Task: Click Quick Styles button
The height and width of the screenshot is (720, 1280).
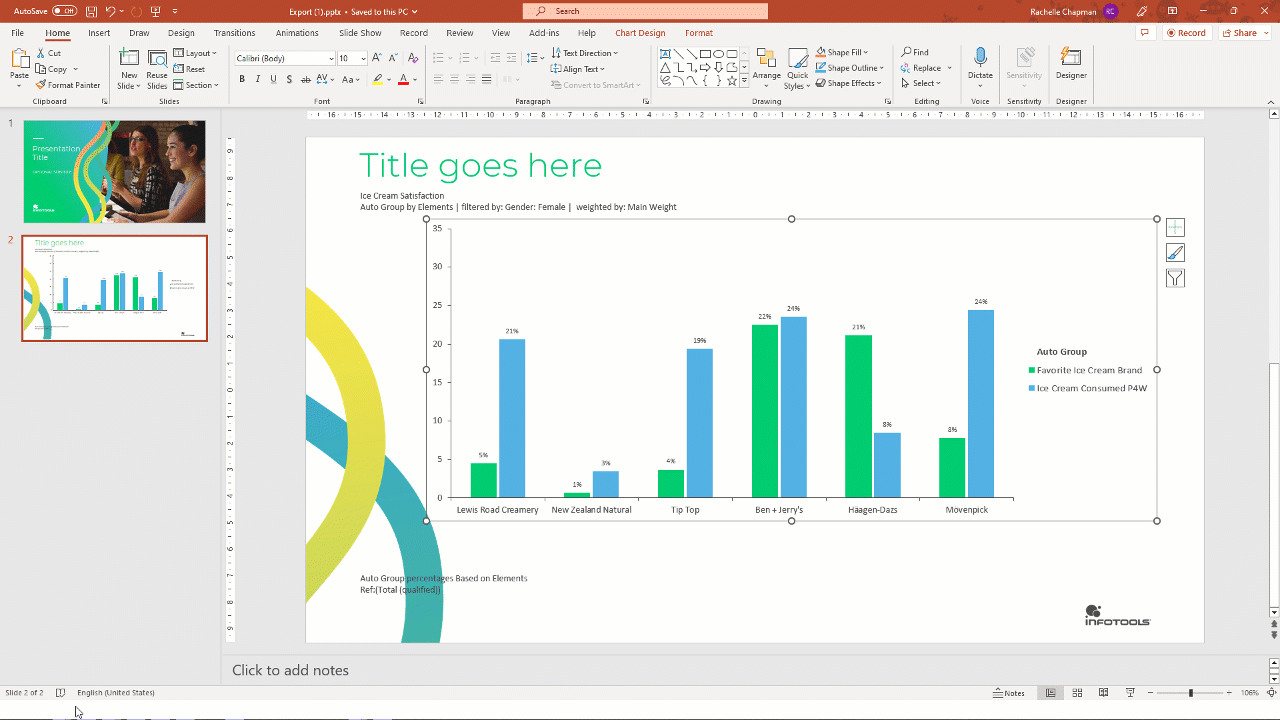Action: tap(797, 69)
